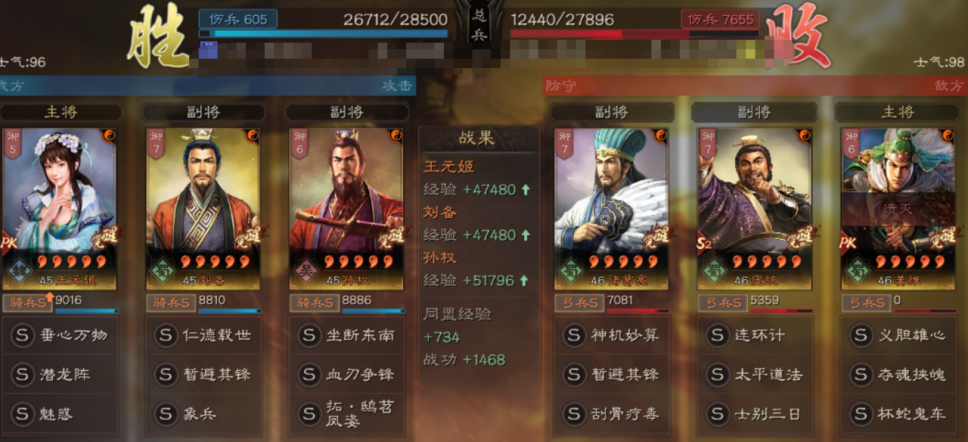Select the enemy 弓兵S label showing 7081
This screenshot has height=442, width=968.
579,303
